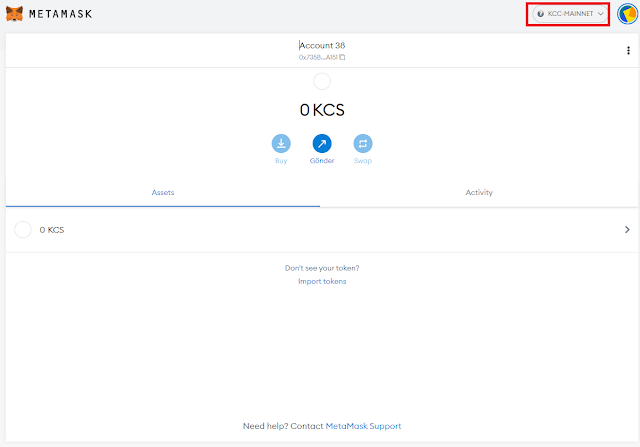Open the account avatar menu
Image resolution: width=640 pixels, height=447 pixels.
(x=628, y=14)
